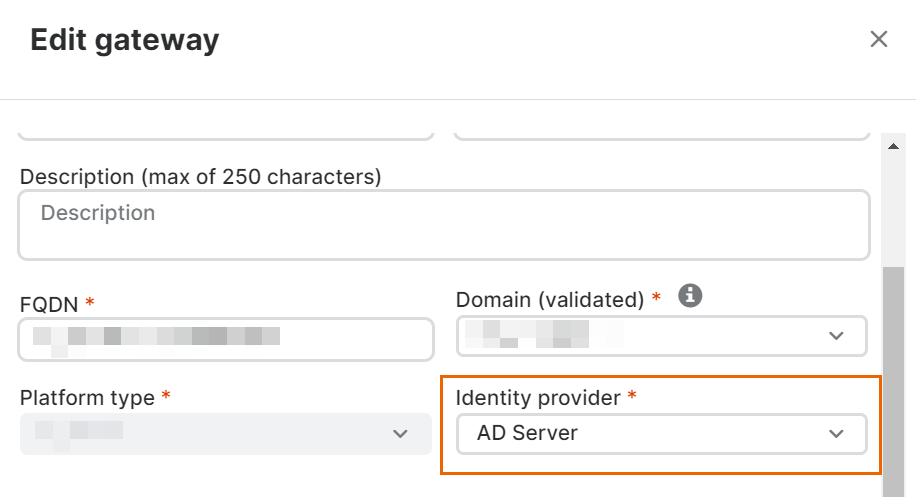Click the partially visible top-right input field

[x=660, y=133]
